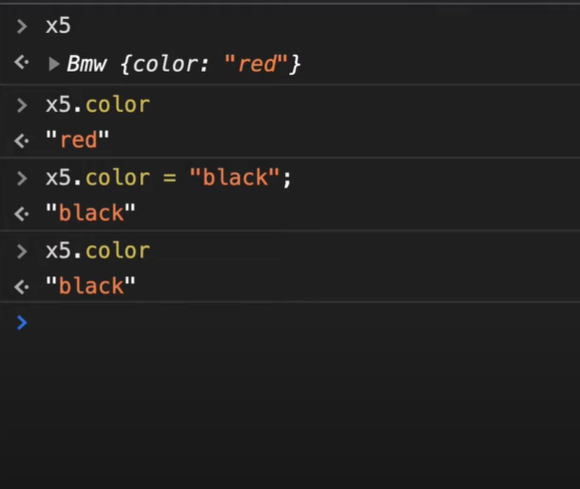Viewport: 580px width, 489px height.
Task: Expand the Bmw object disclosure triangle
Action: (54, 64)
